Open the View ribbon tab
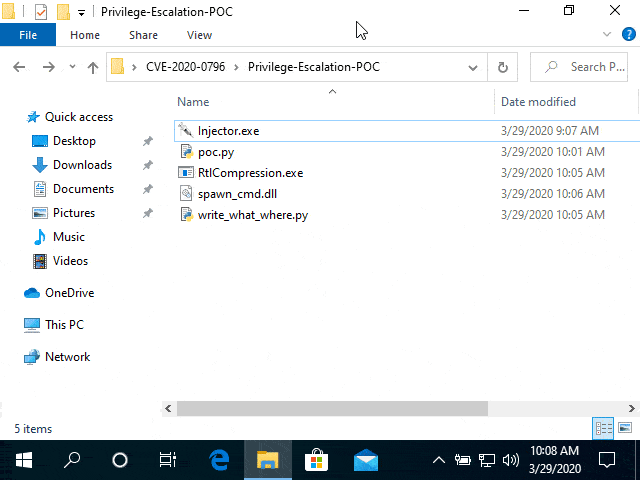The width and height of the screenshot is (640, 480). [x=199, y=35]
